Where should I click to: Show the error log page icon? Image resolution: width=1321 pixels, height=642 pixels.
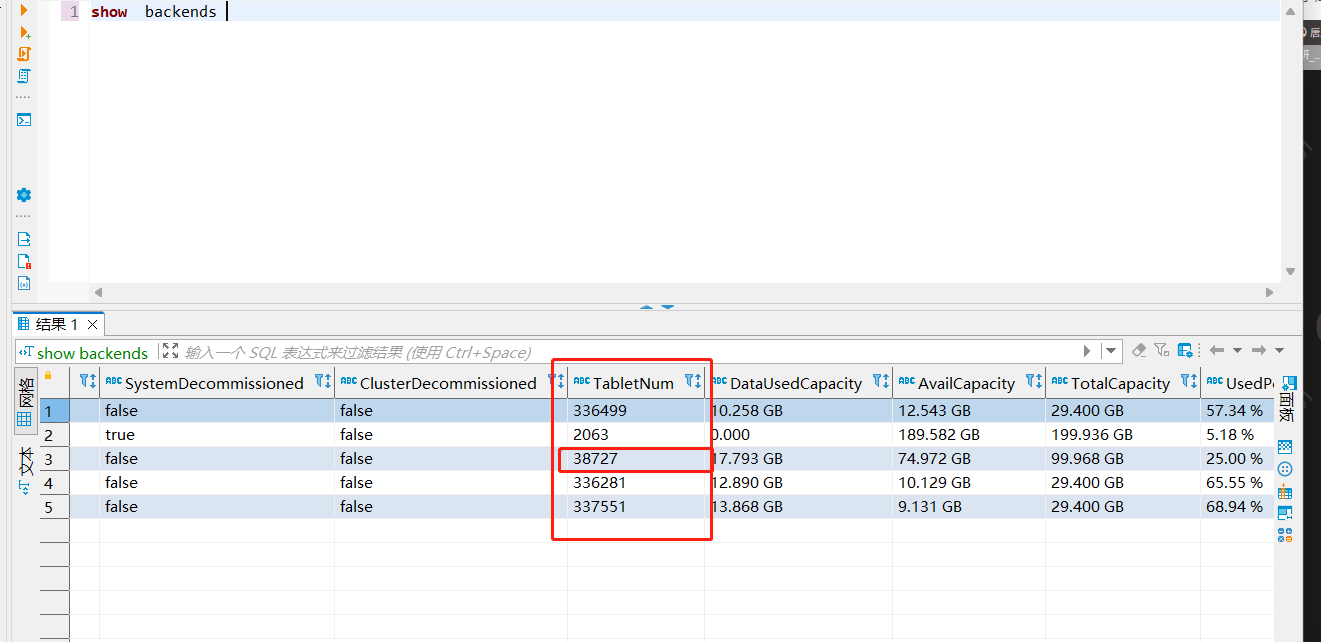coord(24,261)
